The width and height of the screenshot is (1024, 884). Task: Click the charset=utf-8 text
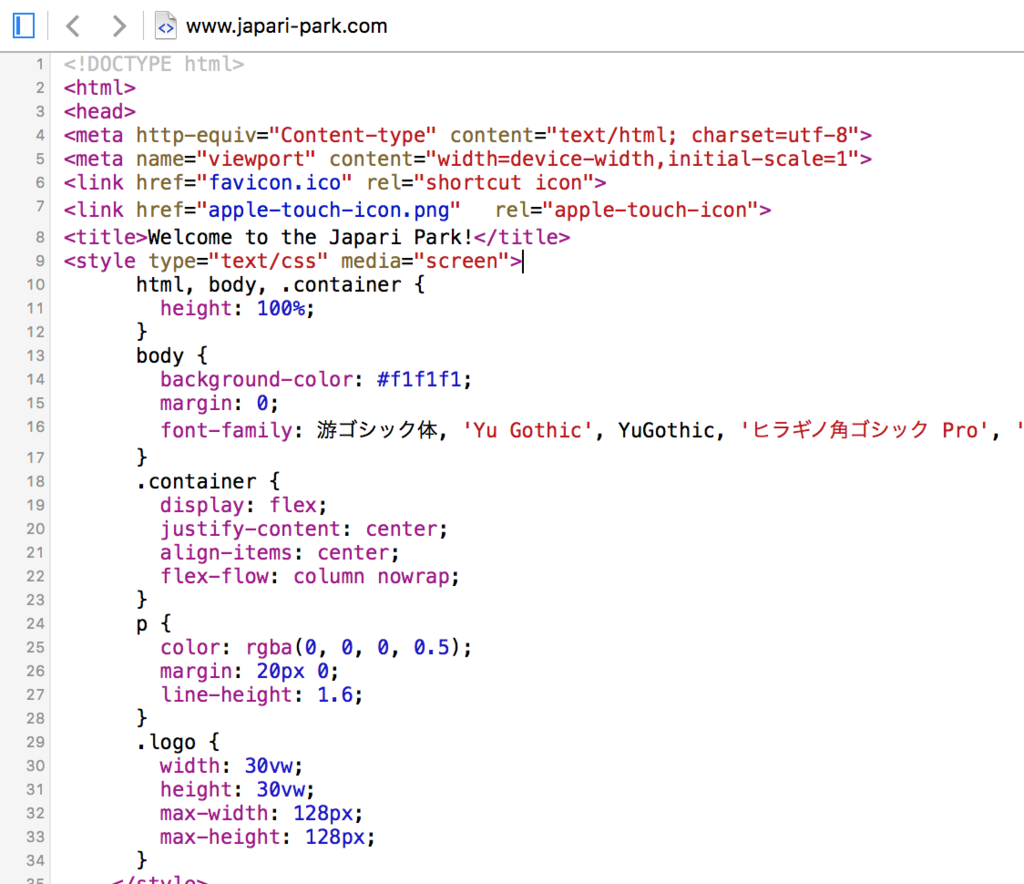(x=769, y=135)
